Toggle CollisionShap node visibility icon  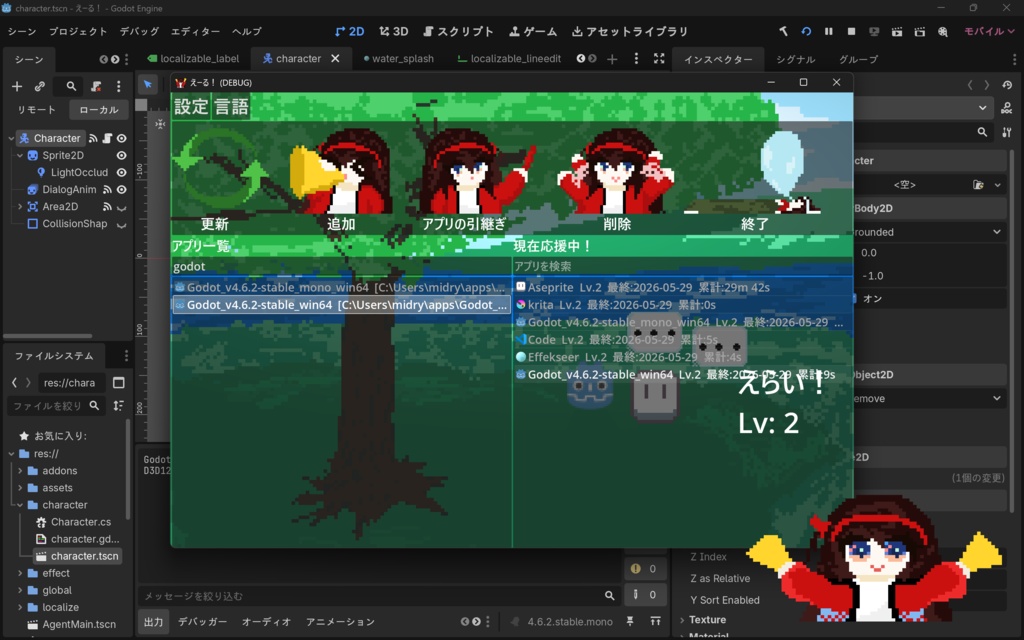click(x=121, y=225)
